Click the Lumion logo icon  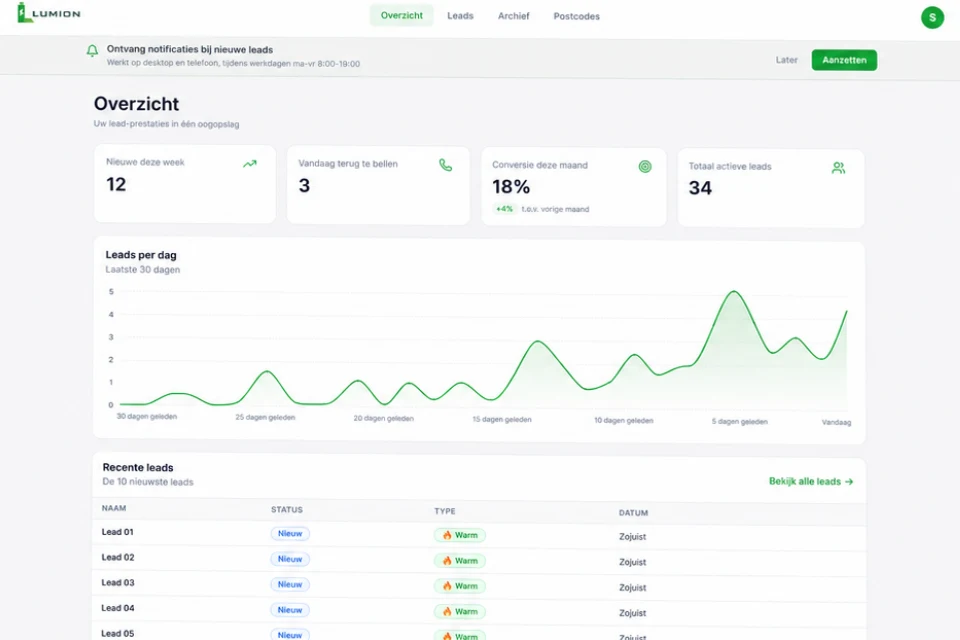(24, 13)
